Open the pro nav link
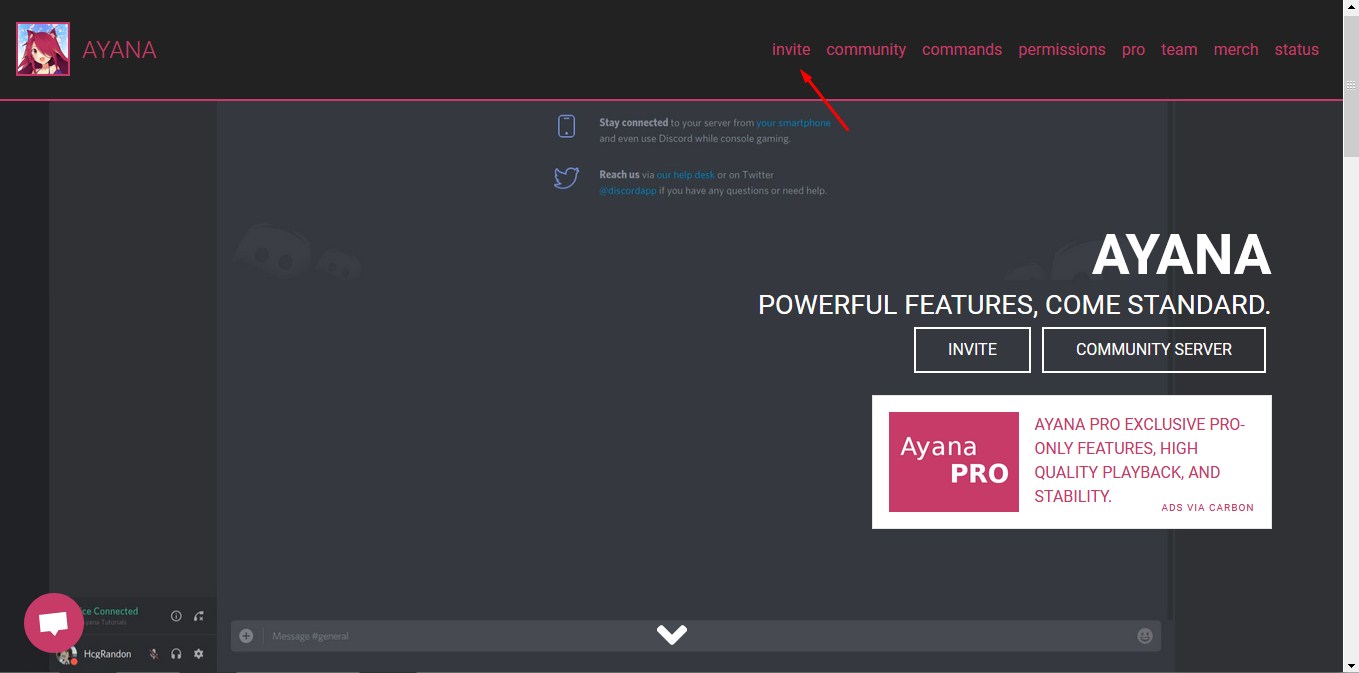Image resolution: width=1359 pixels, height=673 pixels. coord(1133,50)
